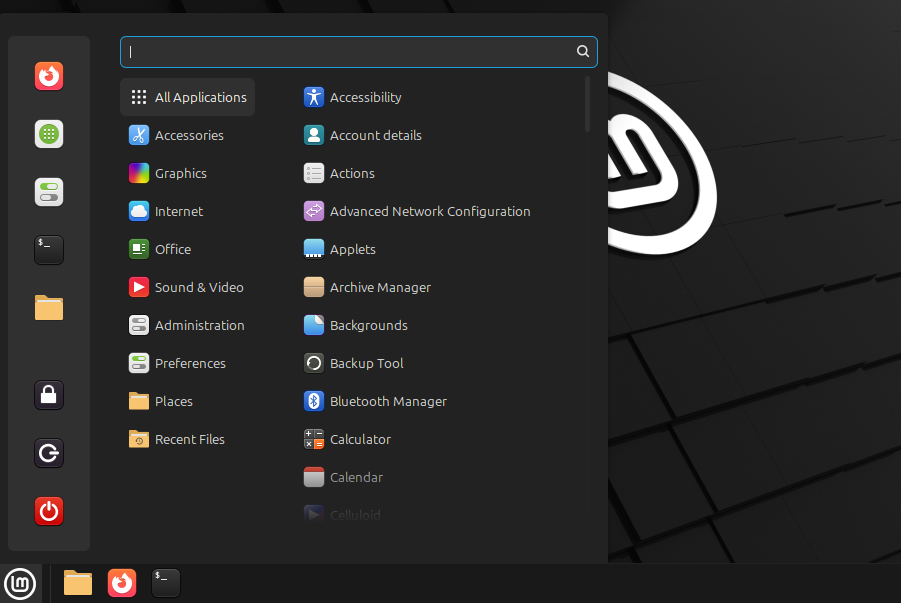Log out using the sidebar icon
This screenshot has width=901, height=603.
[48, 453]
